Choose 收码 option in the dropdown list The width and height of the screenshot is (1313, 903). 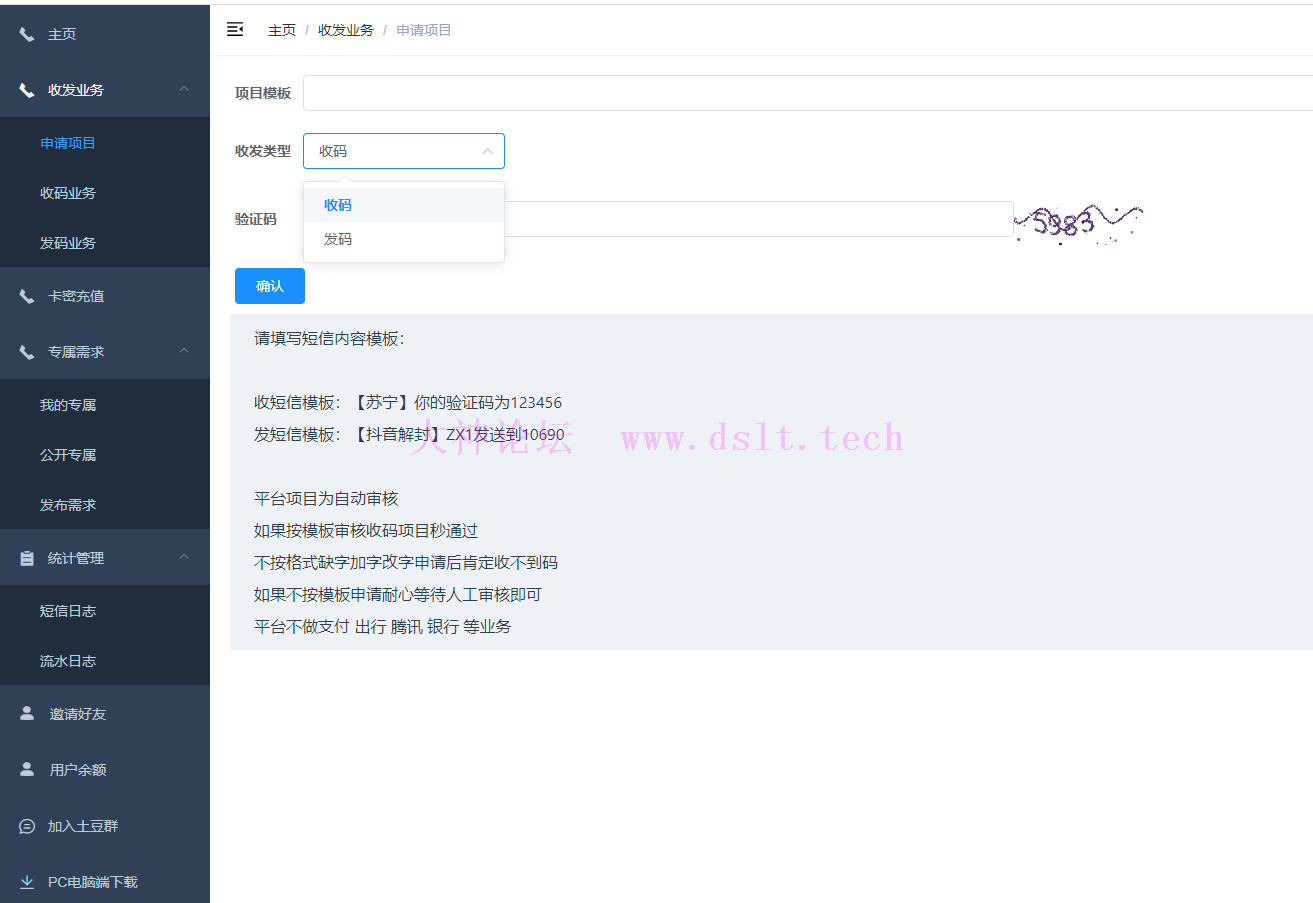click(338, 205)
